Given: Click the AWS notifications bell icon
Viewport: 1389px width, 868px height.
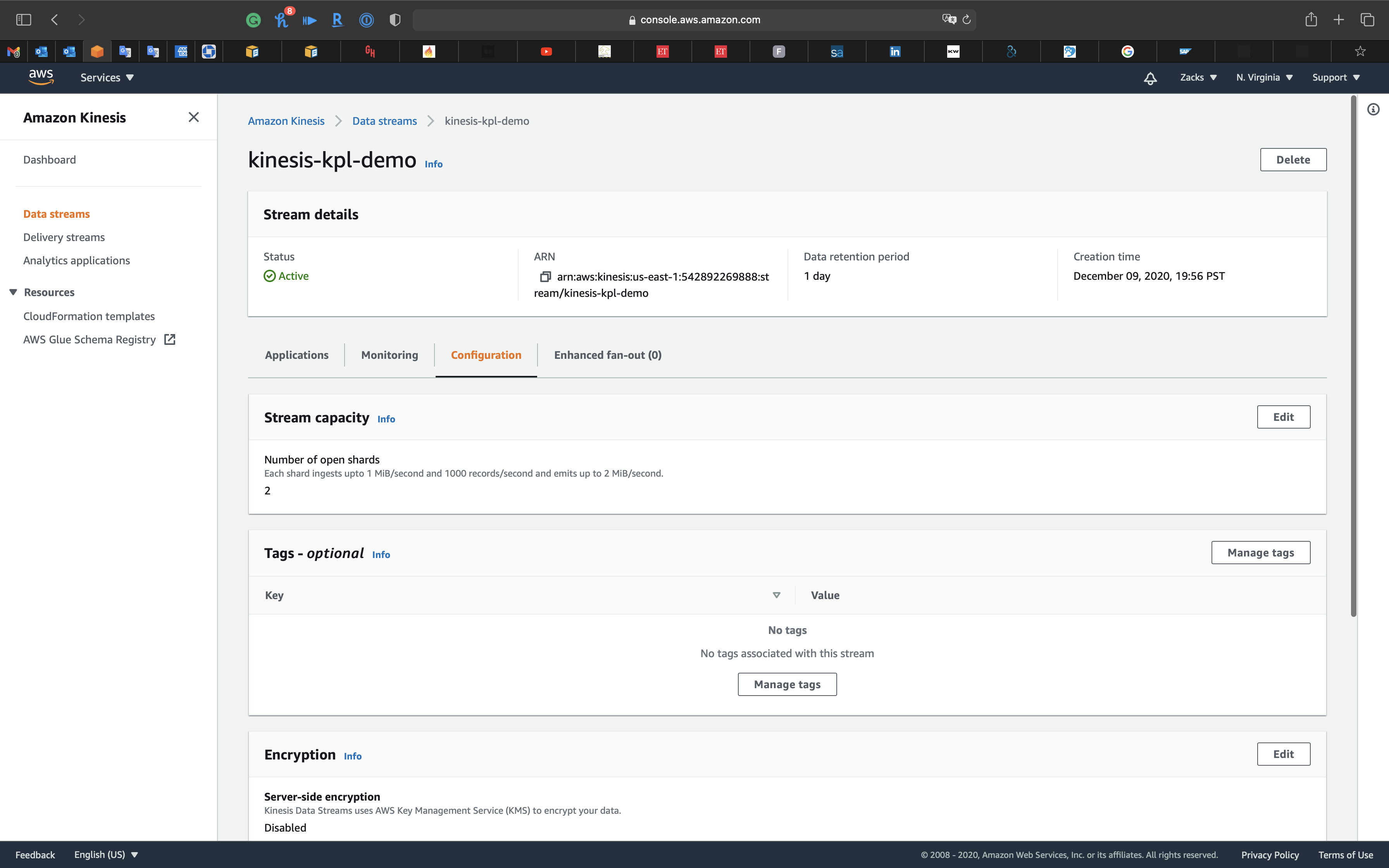Looking at the screenshot, I should click(1149, 78).
